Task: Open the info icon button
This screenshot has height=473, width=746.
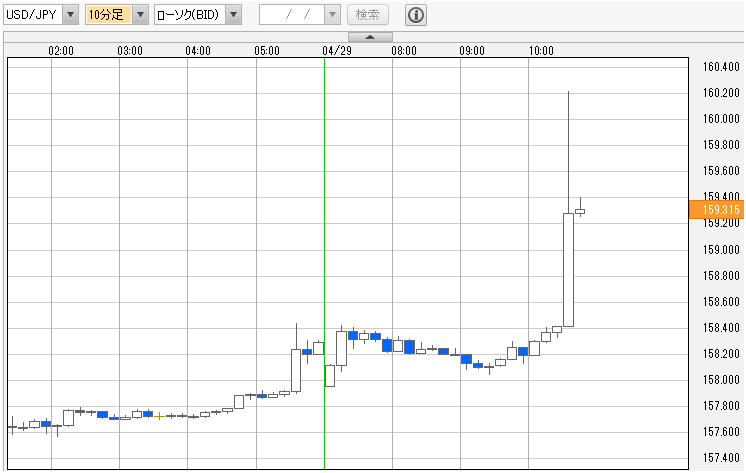Action: tap(415, 15)
